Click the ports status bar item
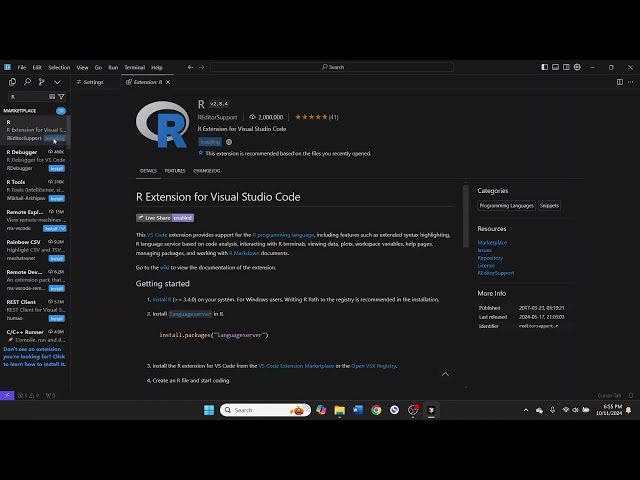The image size is (640, 480). [x=50, y=395]
